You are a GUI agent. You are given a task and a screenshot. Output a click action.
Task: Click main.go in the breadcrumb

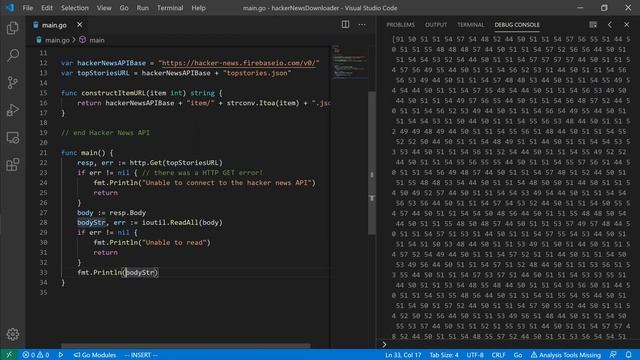point(57,40)
